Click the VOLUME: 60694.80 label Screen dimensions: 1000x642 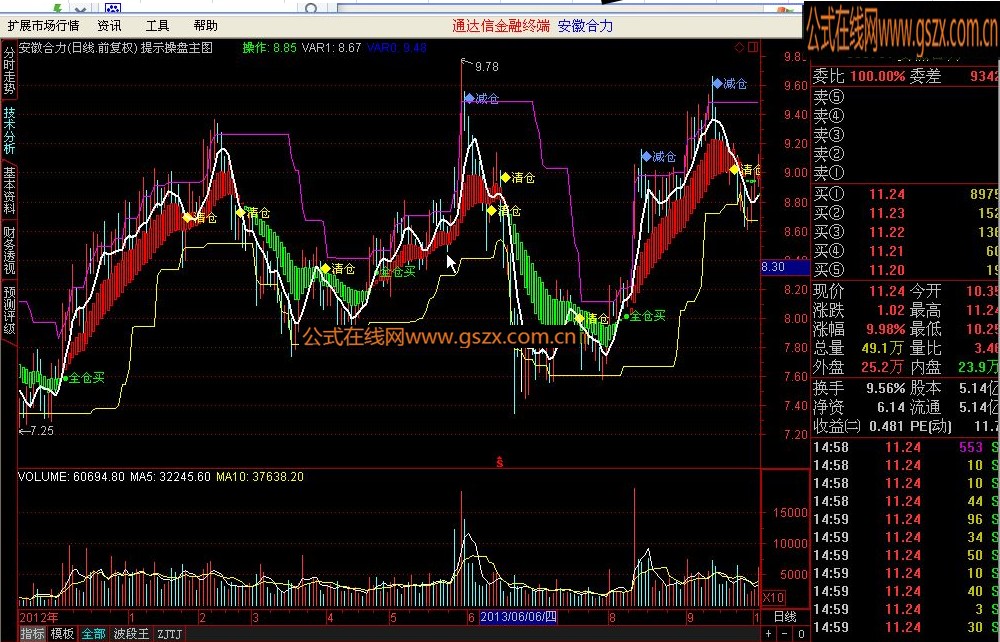click(x=71, y=476)
